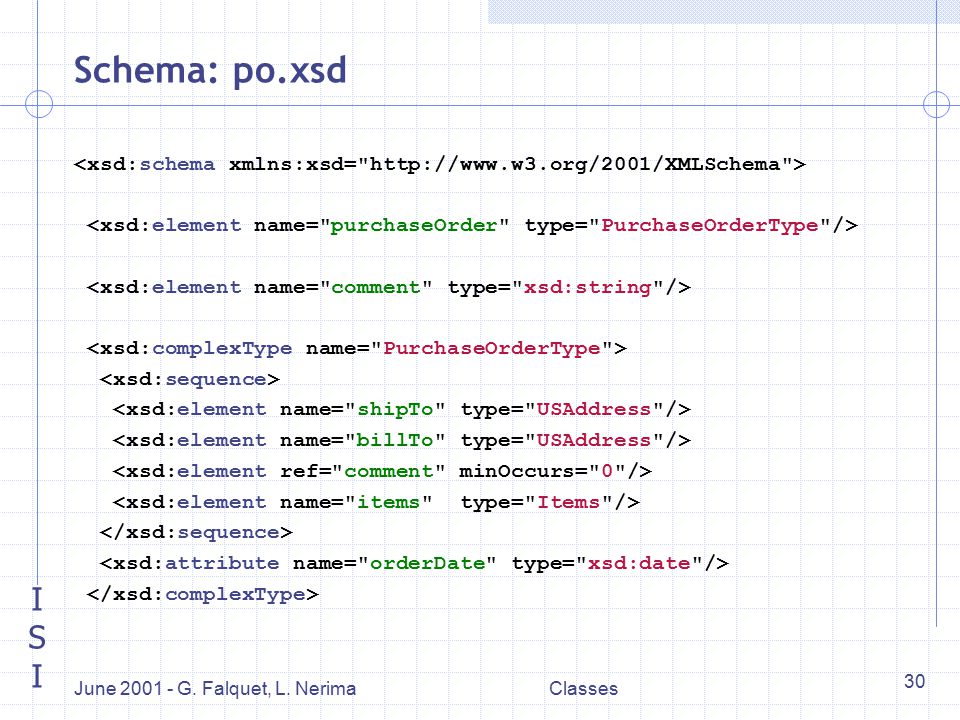Click the minOccurs value "0"
960x720 pixels.
click(x=607, y=471)
